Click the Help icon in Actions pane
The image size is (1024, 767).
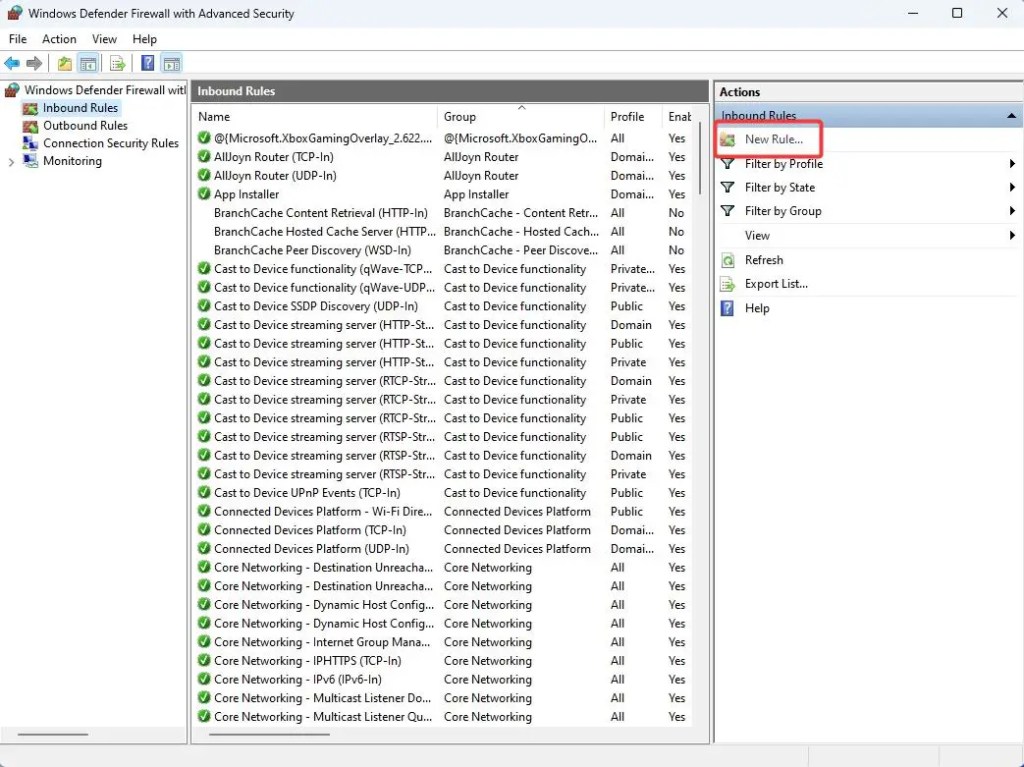(728, 308)
